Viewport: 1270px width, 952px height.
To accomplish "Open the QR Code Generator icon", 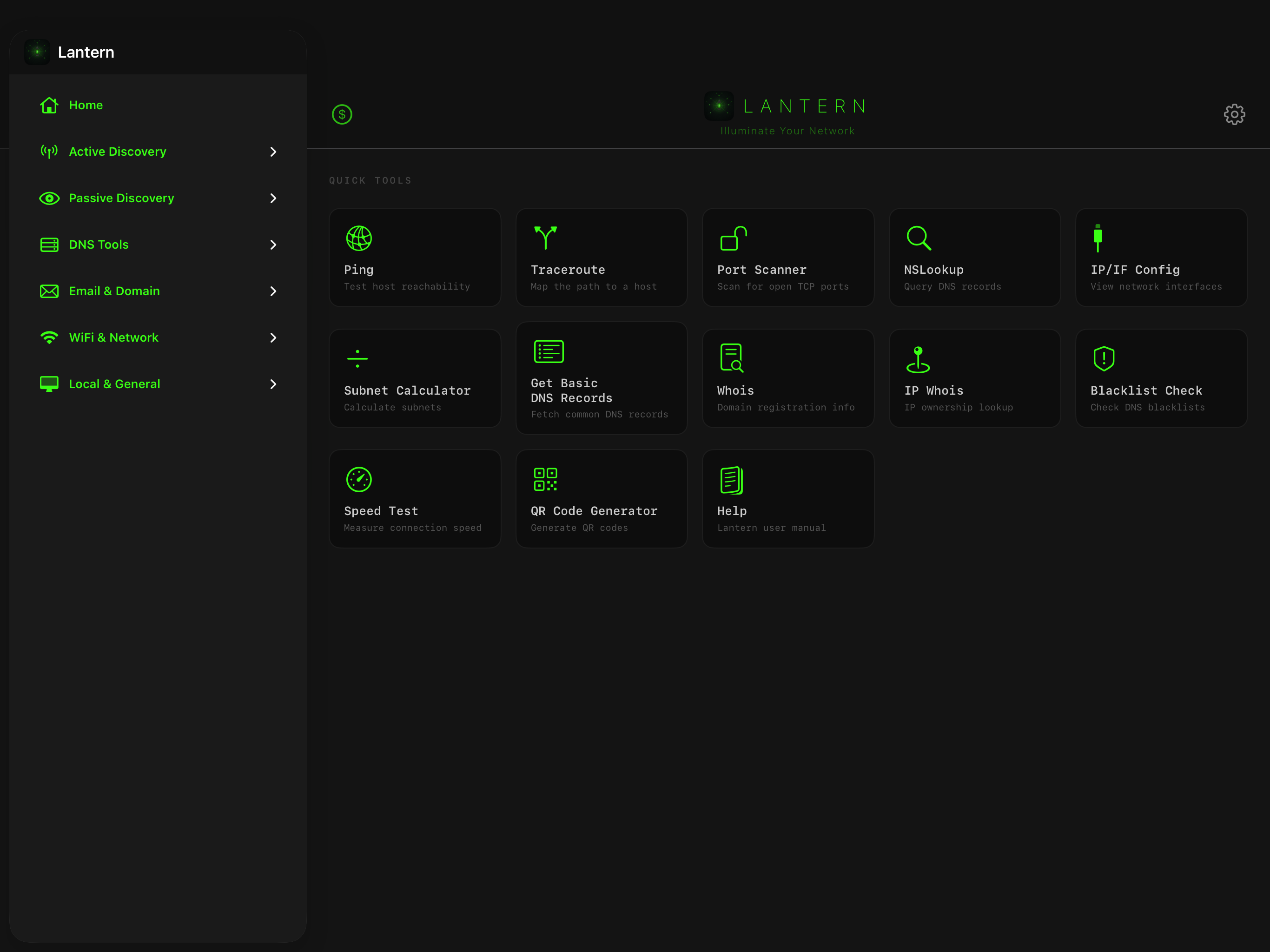I will coord(545,479).
